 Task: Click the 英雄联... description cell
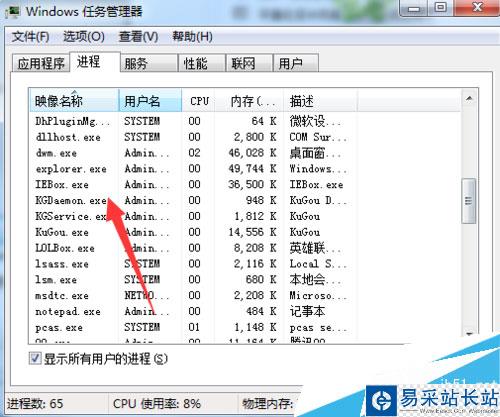click(x=315, y=248)
